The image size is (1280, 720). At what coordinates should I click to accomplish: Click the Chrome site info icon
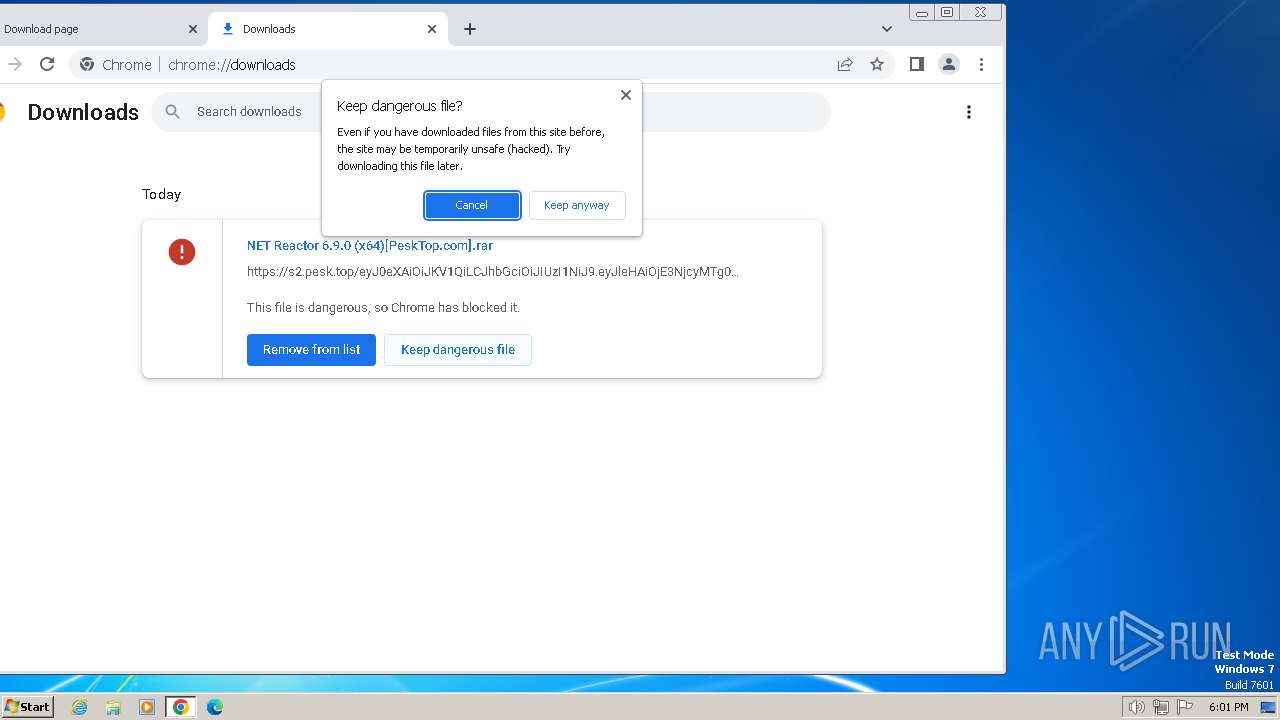[88, 64]
